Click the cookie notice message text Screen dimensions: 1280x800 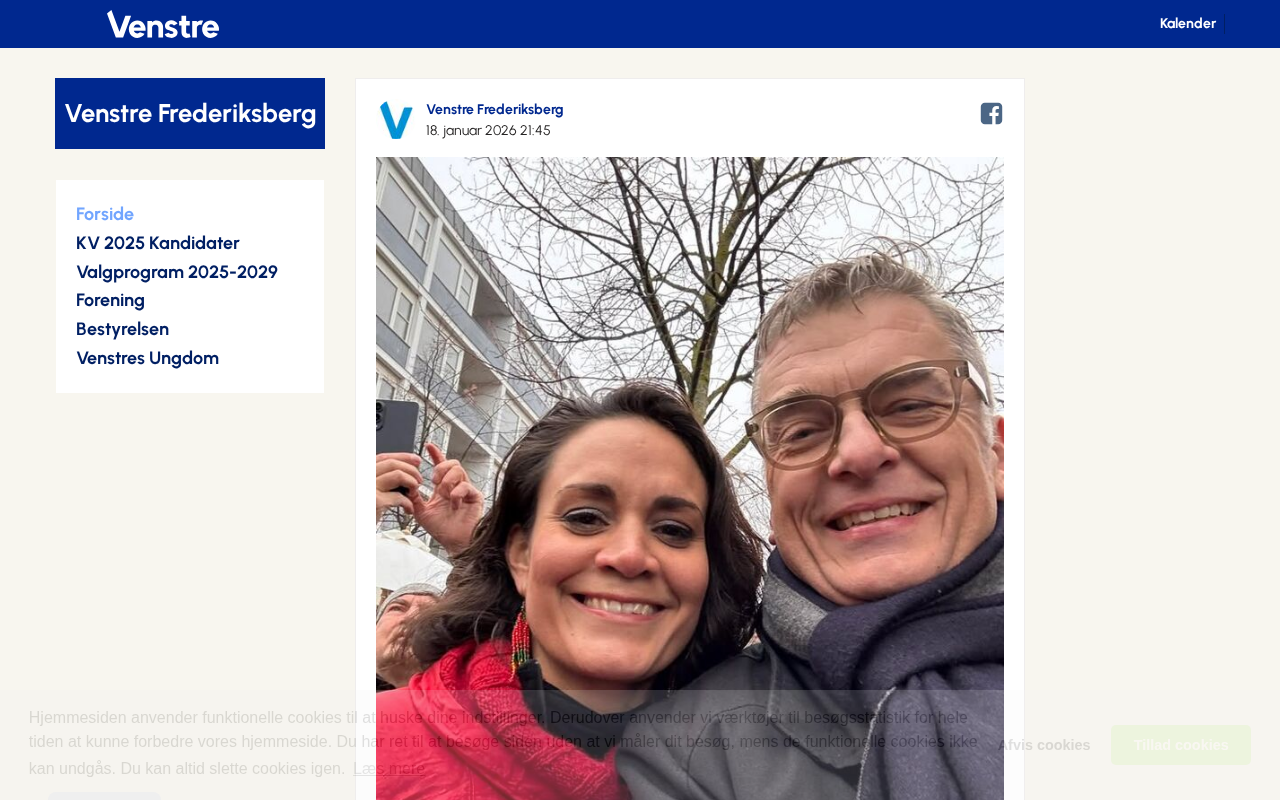tap(503, 743)
